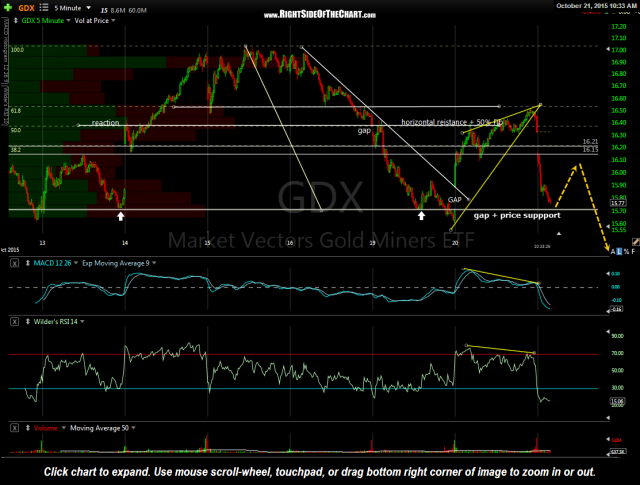
Task: Close the MACD indicator panel with X
Action: coord(14,263)
